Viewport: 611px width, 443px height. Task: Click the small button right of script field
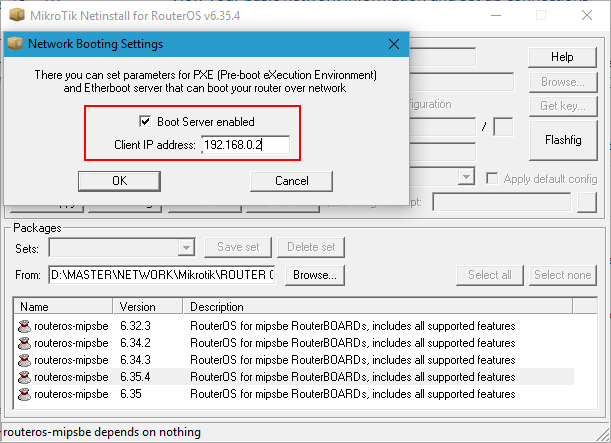click(587, 202)
